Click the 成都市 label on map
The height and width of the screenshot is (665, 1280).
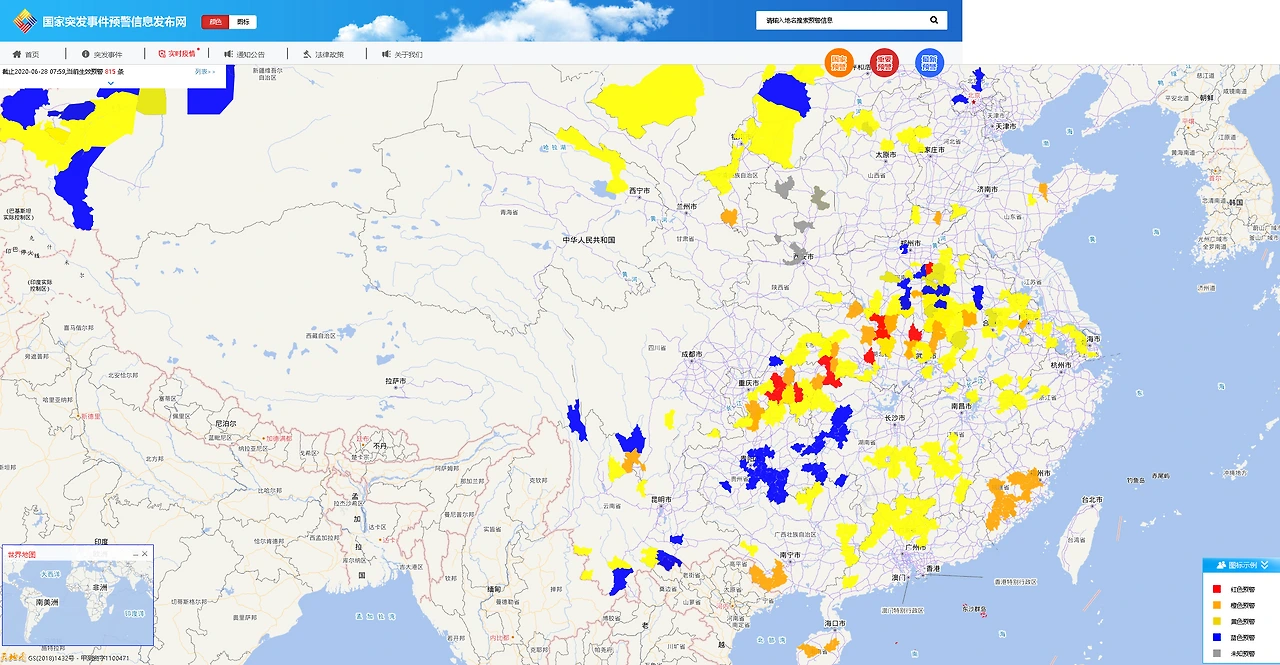pos(692,354)
